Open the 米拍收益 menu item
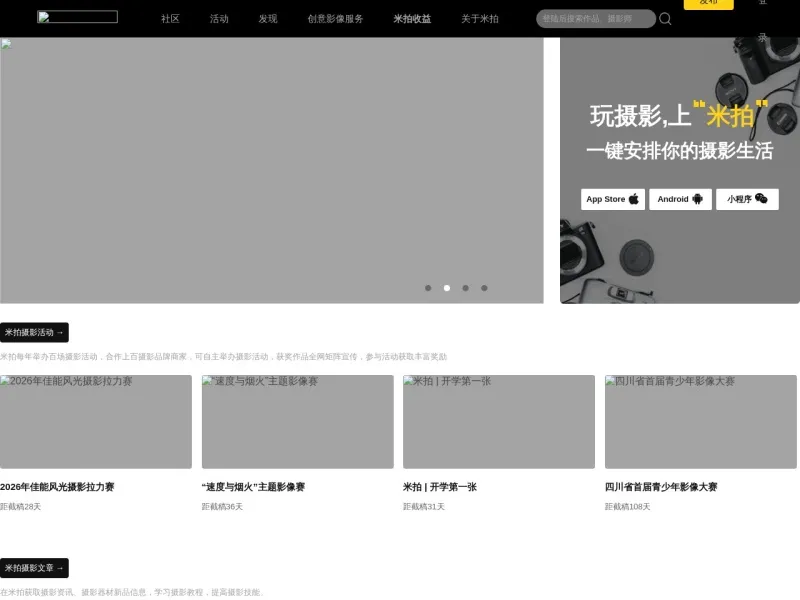The height and width of the screenshot is (600, 800). pos(412,19)
